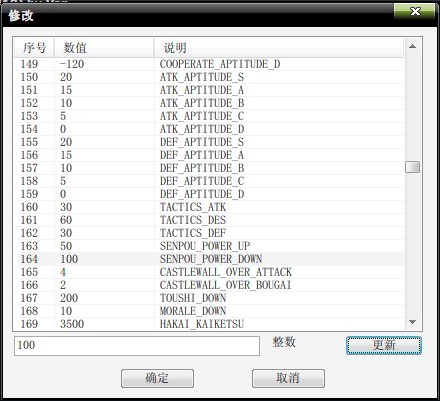Choose the TACTICS_DES entry
This screenshot has height=401, width=440.
pos(209,220)
